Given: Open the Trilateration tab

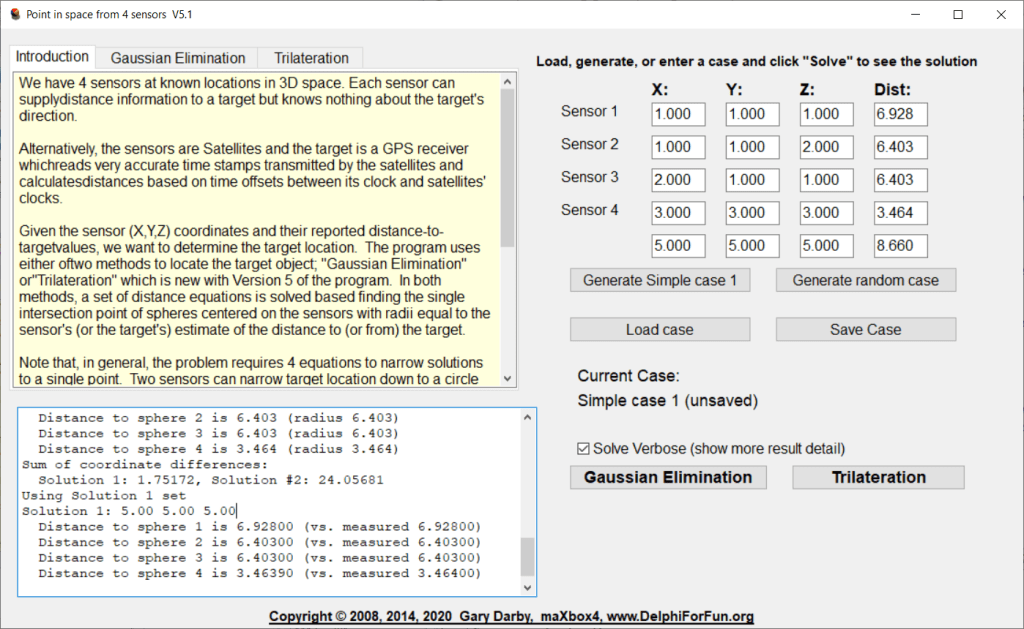Looking at the screenshot, I should [311, 58].
